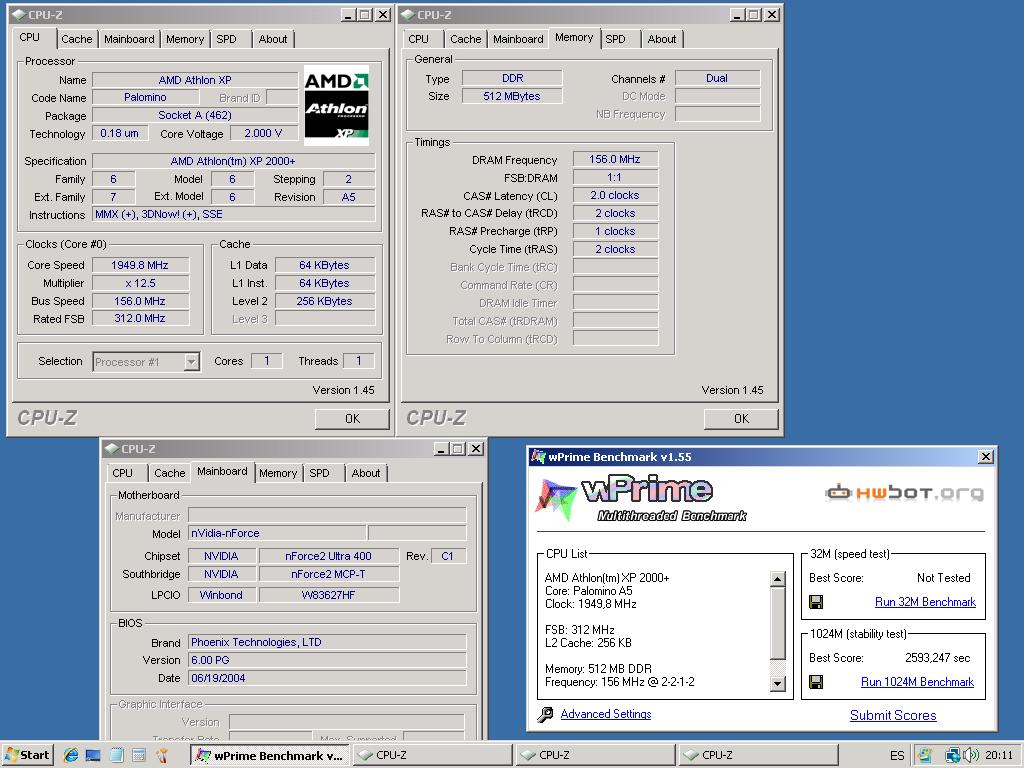Viewport: 1024px width, 768px height.
Task: Click the volume speaker tray icon
Action: click(x=971, y=755)
